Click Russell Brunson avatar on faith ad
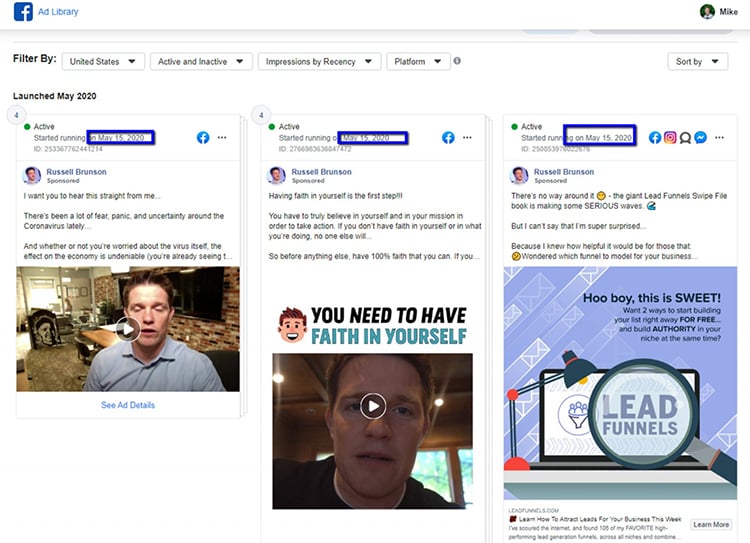 tap(276, 176)
